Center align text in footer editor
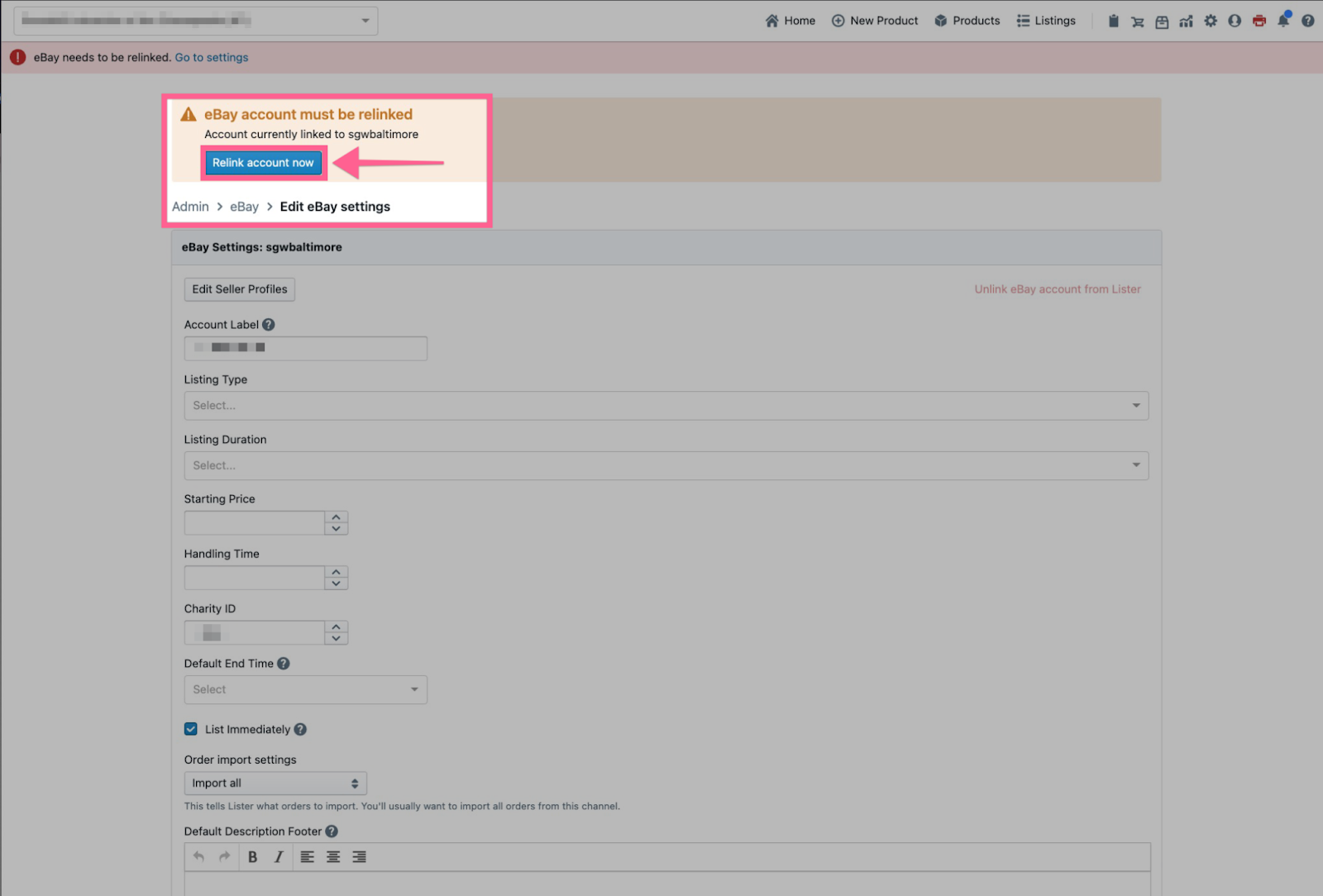Viewport: 1323px width, 896px height. [333, 857]
